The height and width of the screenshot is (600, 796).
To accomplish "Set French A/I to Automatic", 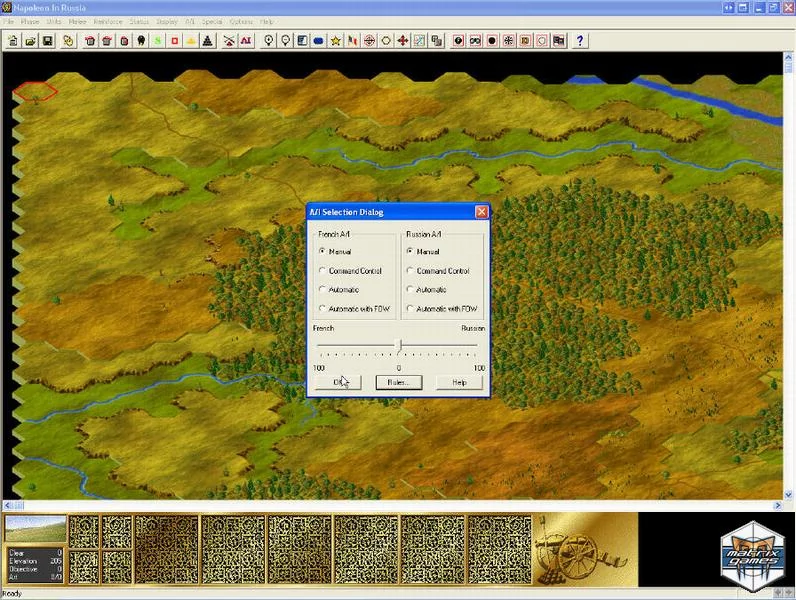I will pos(339,289).
